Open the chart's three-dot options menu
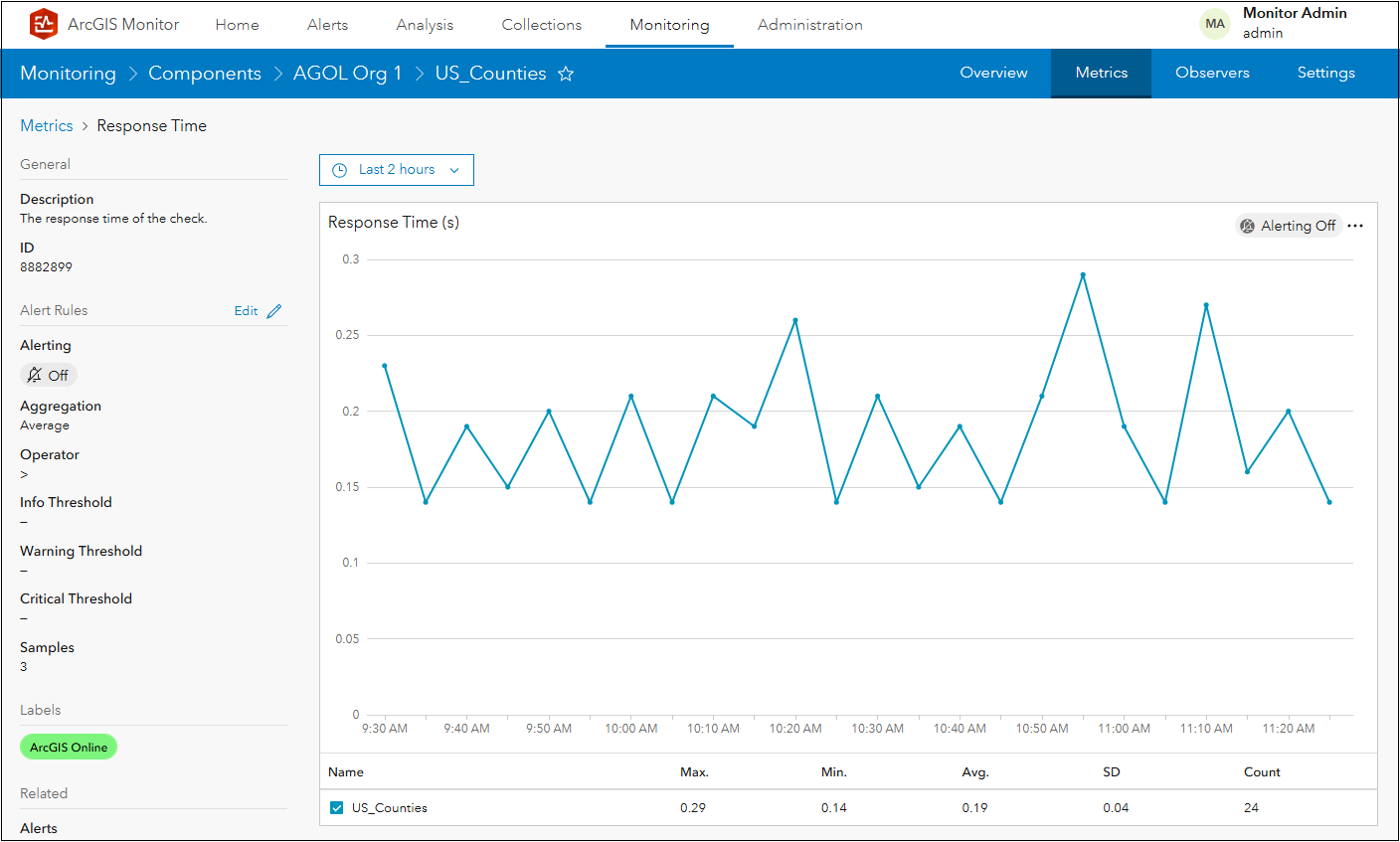The height and width of the screenshot is (842, 1400). 1355,226
